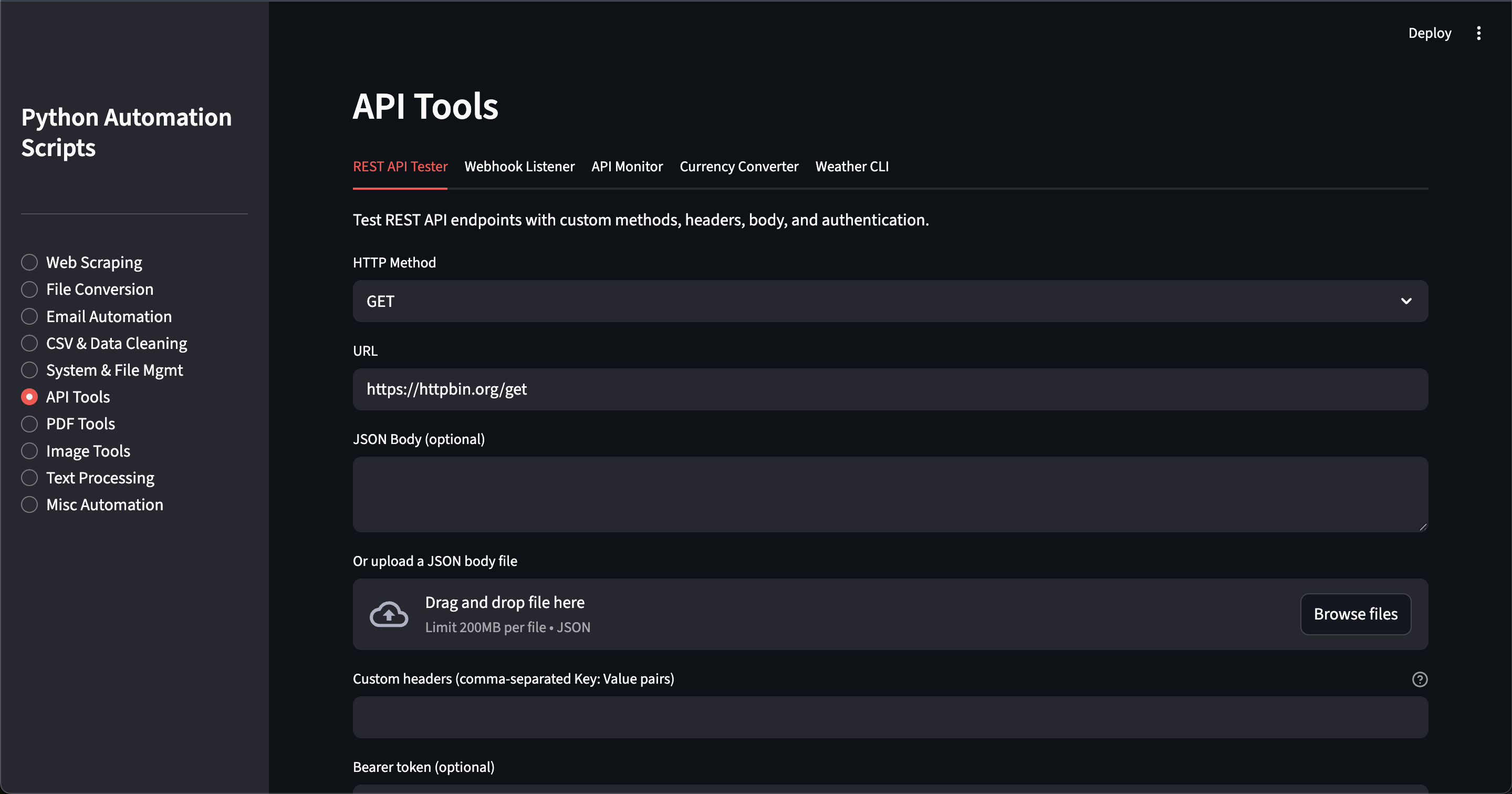Open the API Monitor tab

627,167
